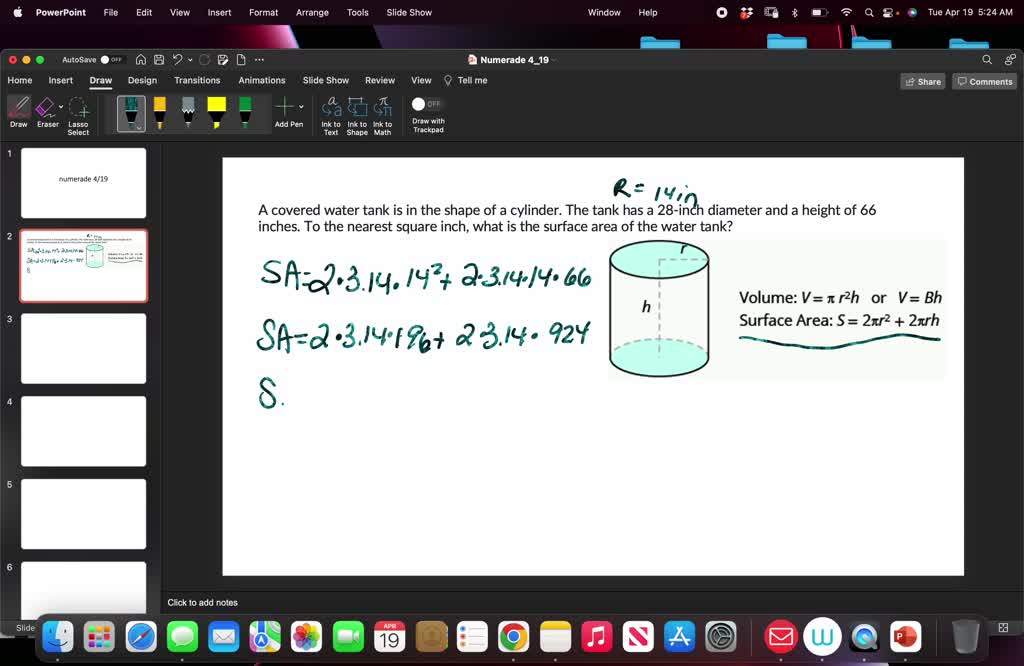Select the gray pencil in the pen gallery

(x=188, y=110)
